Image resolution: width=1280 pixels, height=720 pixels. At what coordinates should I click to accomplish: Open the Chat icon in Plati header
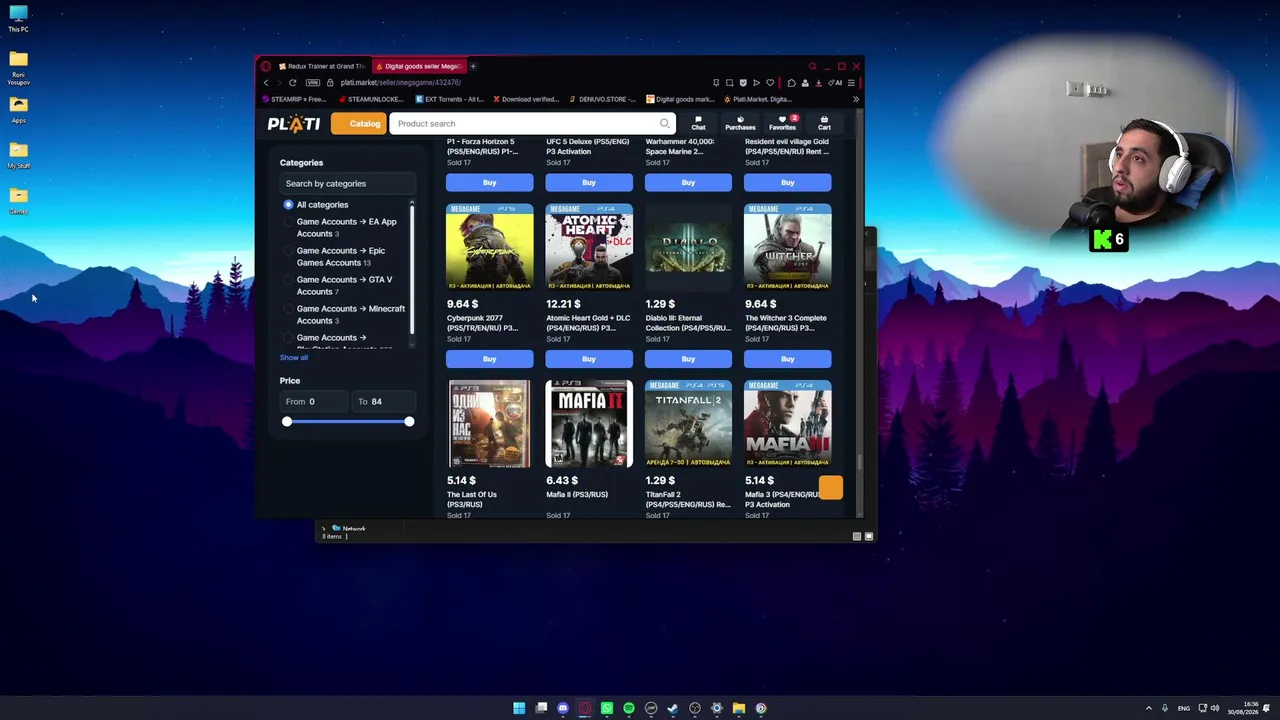coord(698,123)
